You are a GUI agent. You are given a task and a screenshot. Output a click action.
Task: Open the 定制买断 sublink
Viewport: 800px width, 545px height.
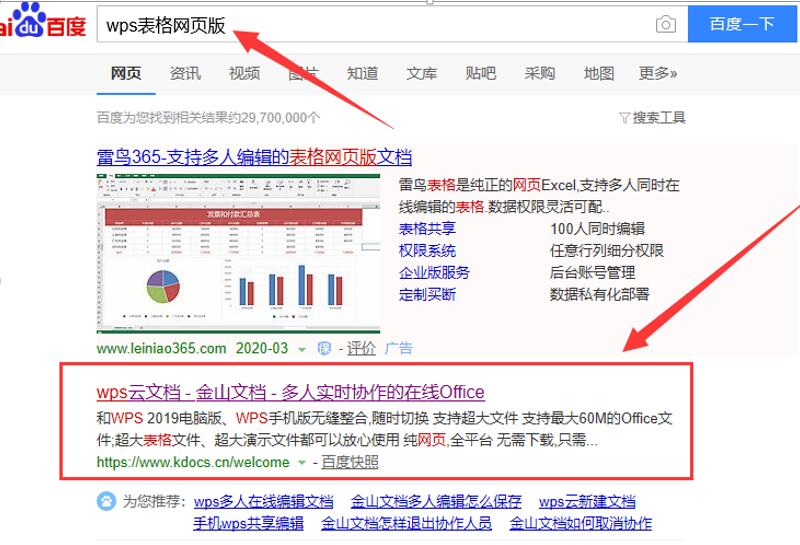(x=427, y=294)
